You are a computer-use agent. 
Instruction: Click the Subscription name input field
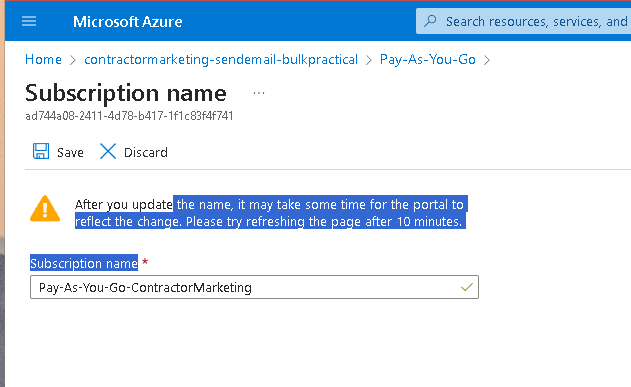[254, 287]
